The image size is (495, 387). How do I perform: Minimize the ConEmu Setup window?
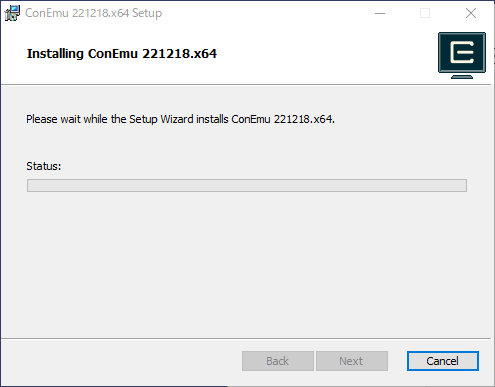coord(380,13)
